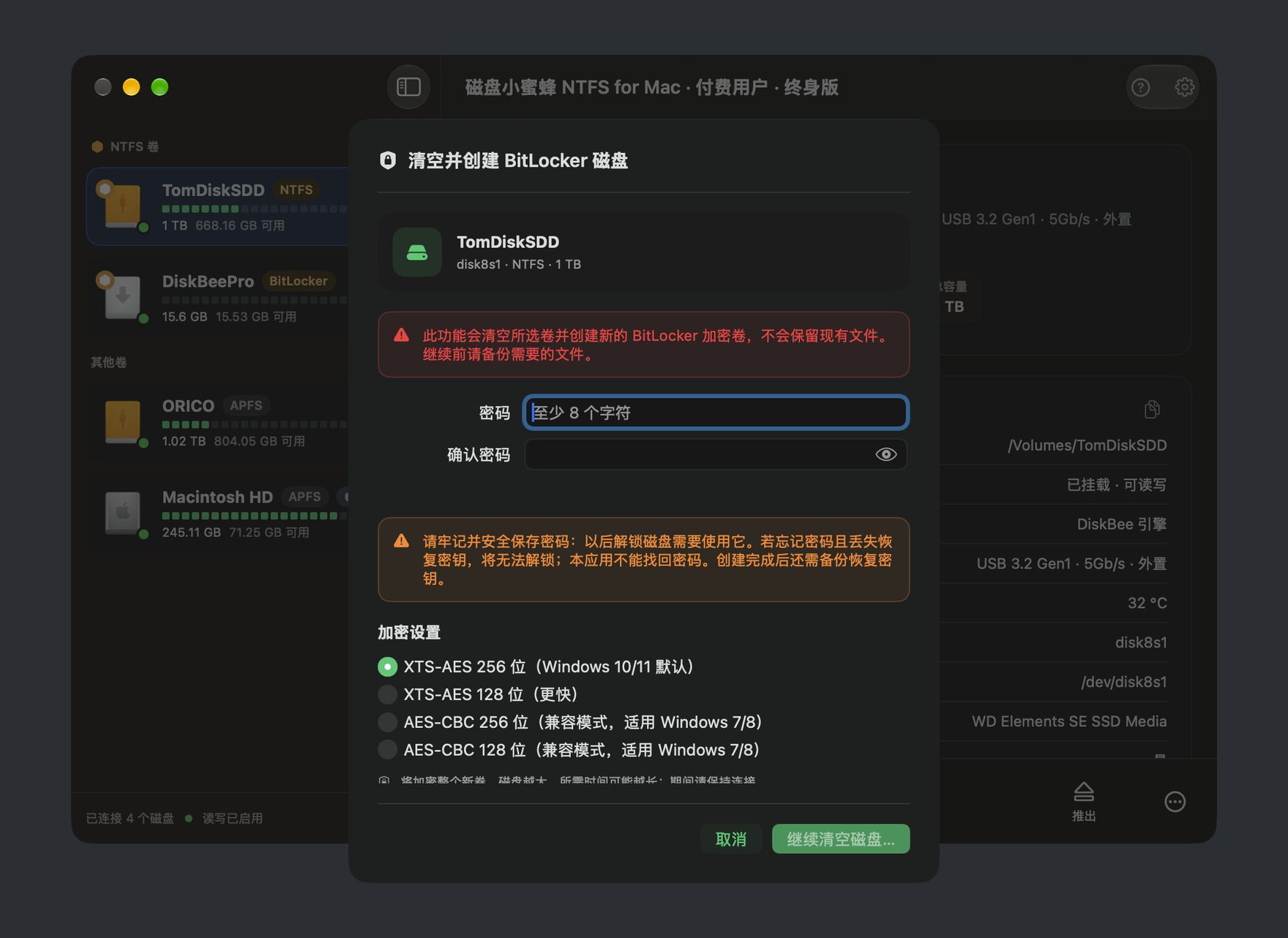Image resolution: width=1288 pixels, height=938 pixels.
Task: Click the 已挂载 · 可读写 status value
Action: coord(1117,484)
